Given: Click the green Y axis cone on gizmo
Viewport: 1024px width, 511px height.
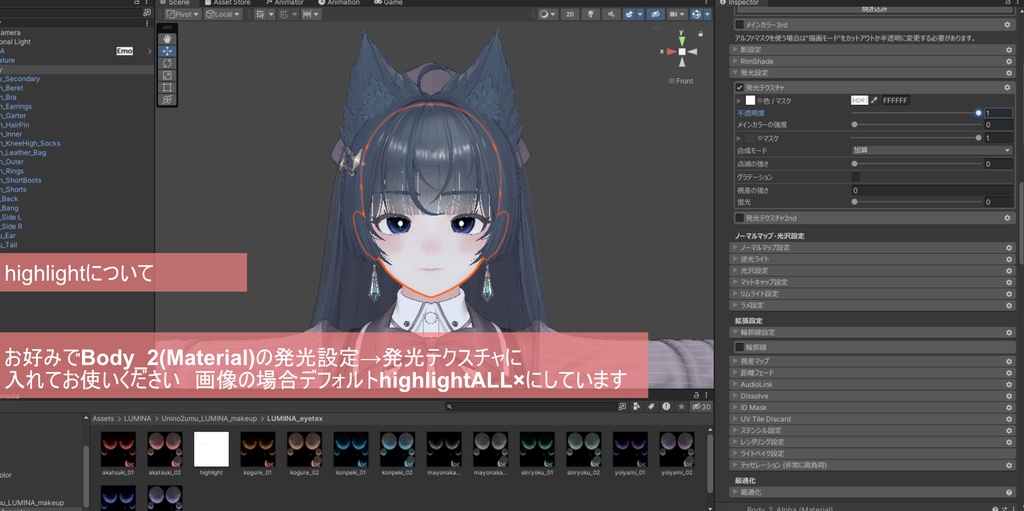Looking at the screenshot, I should (x=682, y=41).
